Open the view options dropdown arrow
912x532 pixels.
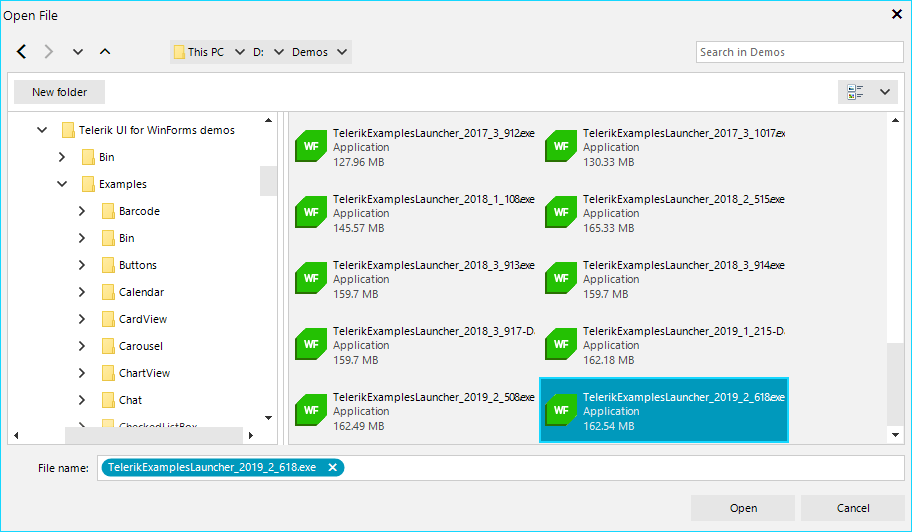click(885, 92)
